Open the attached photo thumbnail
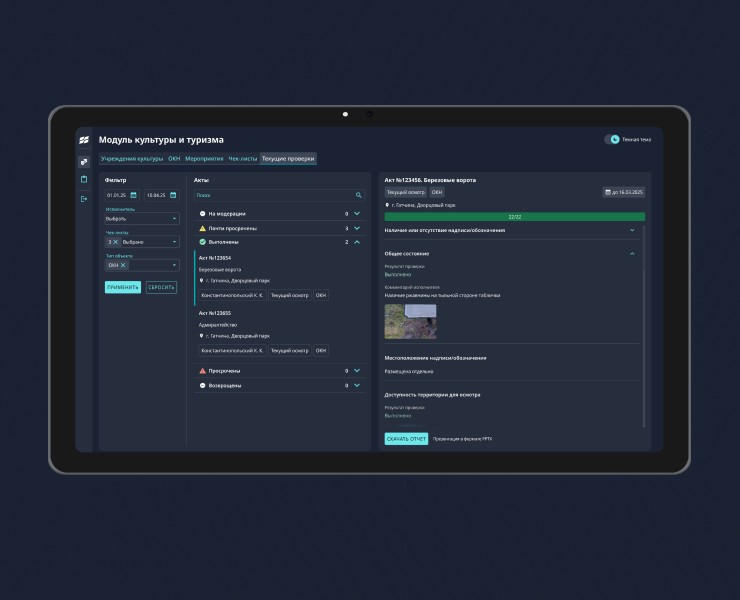This screenshot has width=740, height=600. click(x=410, y=321)
